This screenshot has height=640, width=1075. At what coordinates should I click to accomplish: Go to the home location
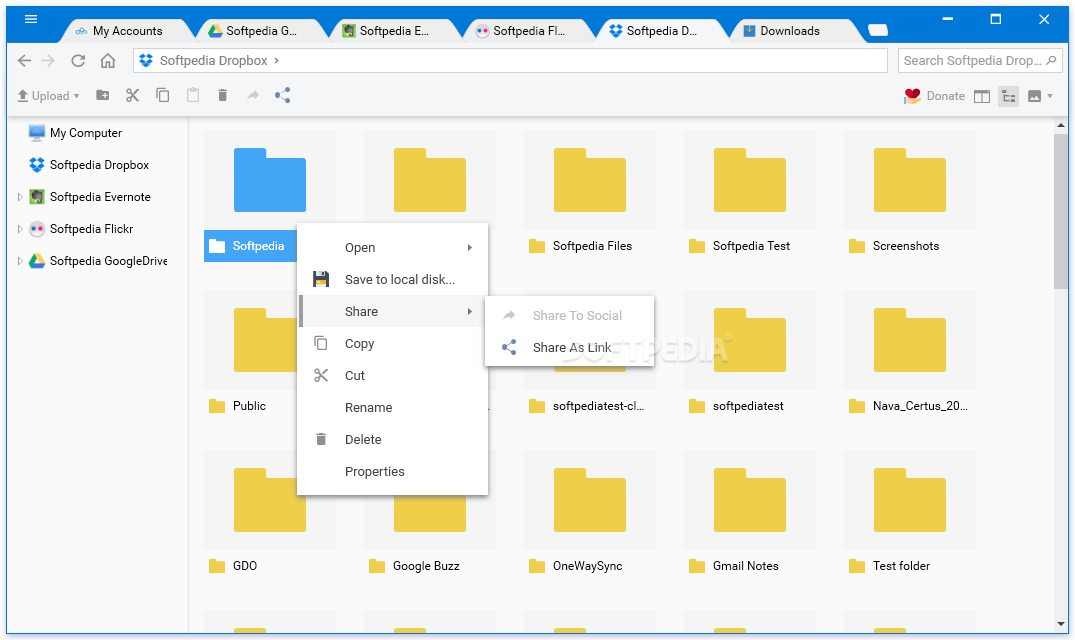[x=108, y=61]
